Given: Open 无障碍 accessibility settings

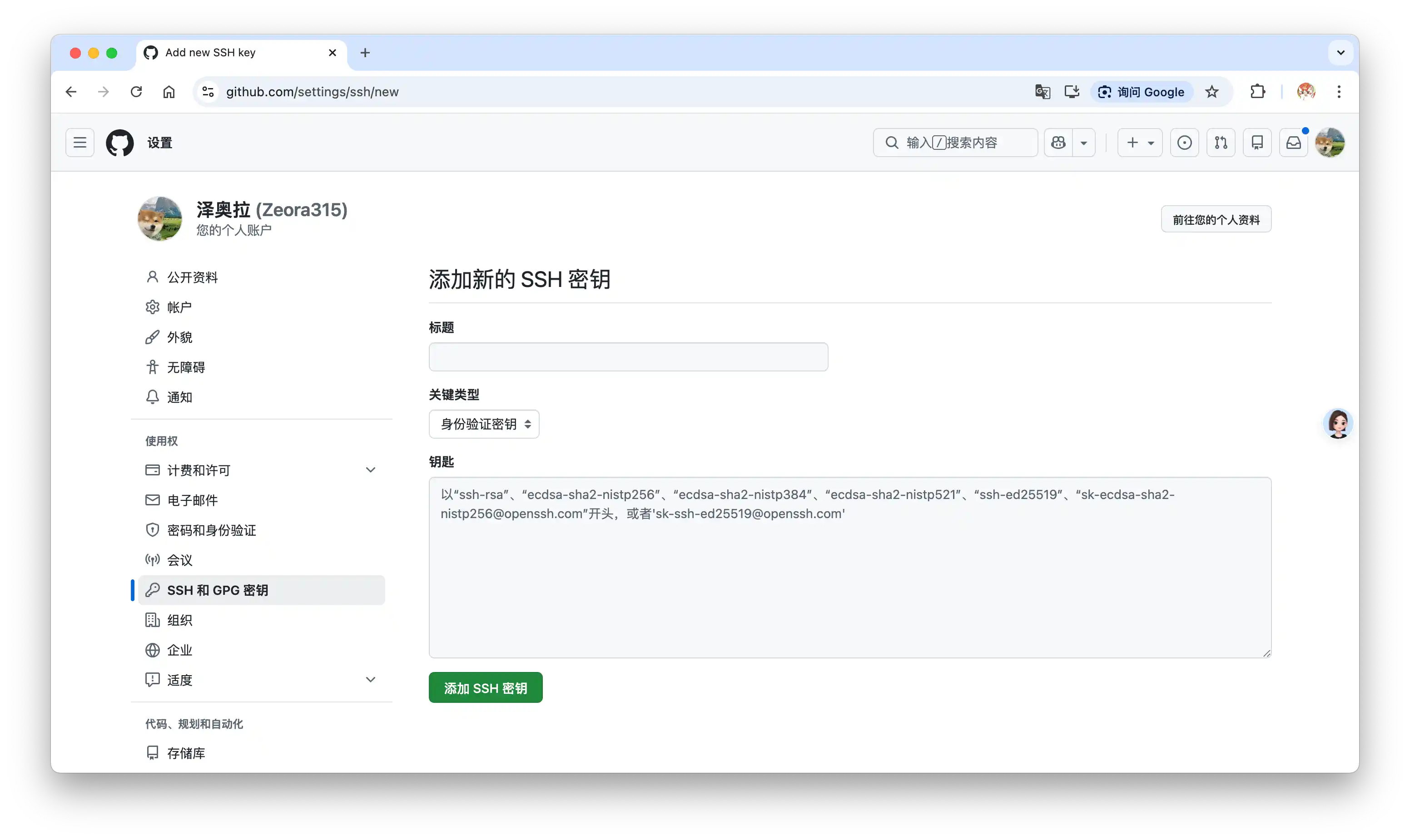Looking at the screenshot, I should (261, 367).
